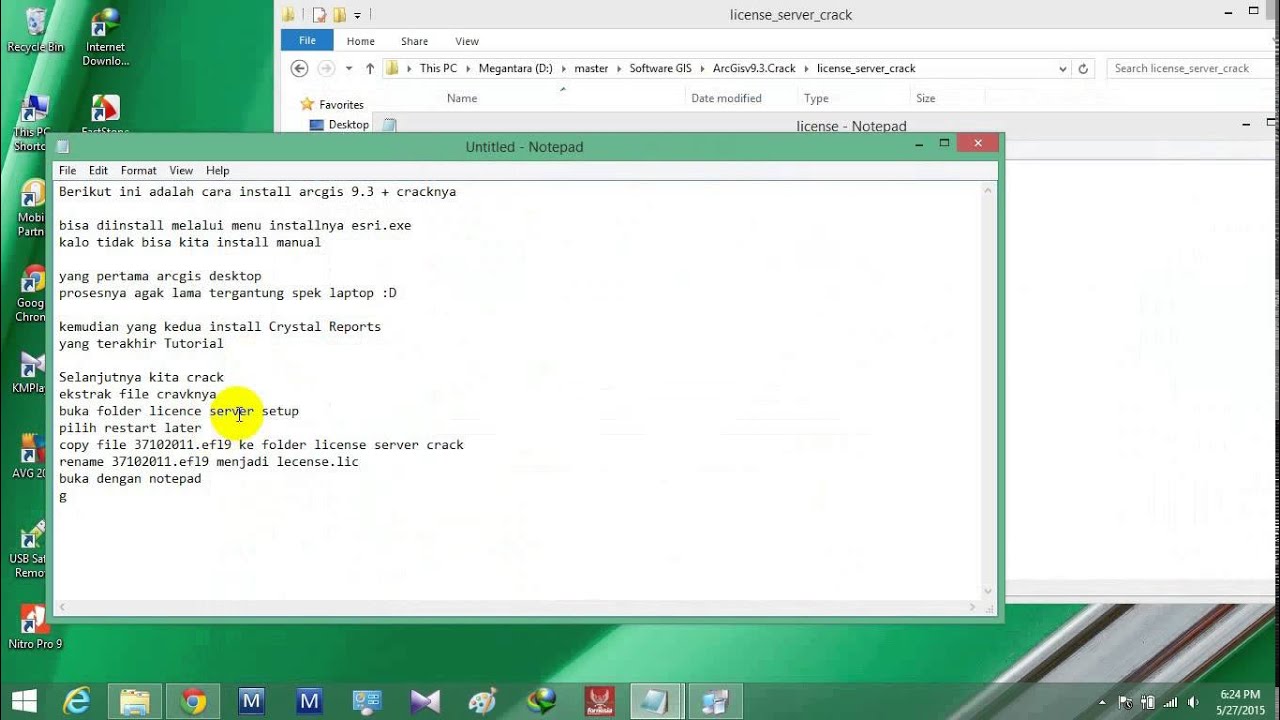Click the Notepad horizontal scrollbar right arrow
This screenshot has height=720, width=1280.
972,606
